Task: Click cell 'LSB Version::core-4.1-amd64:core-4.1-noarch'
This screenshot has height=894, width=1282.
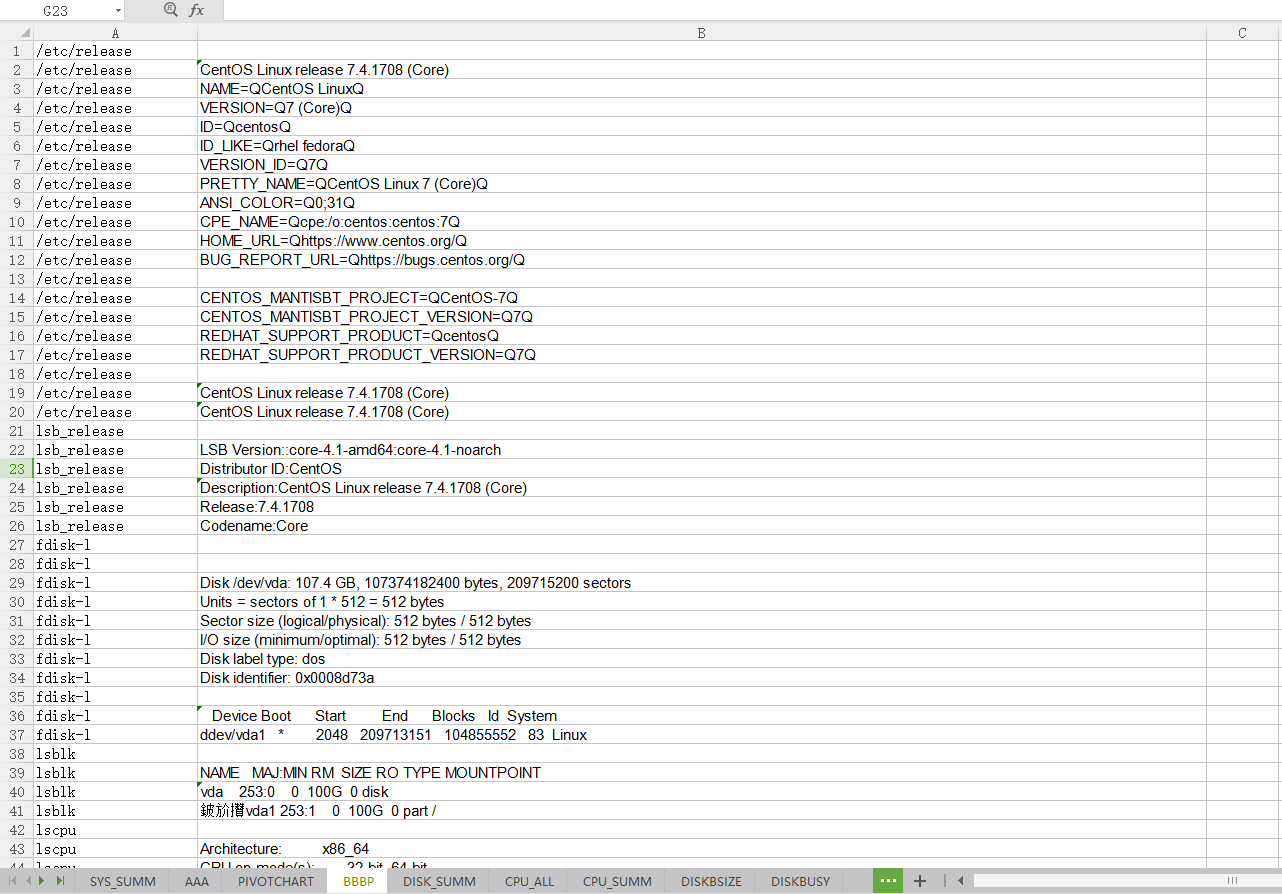Action: [x=702, y=450]
